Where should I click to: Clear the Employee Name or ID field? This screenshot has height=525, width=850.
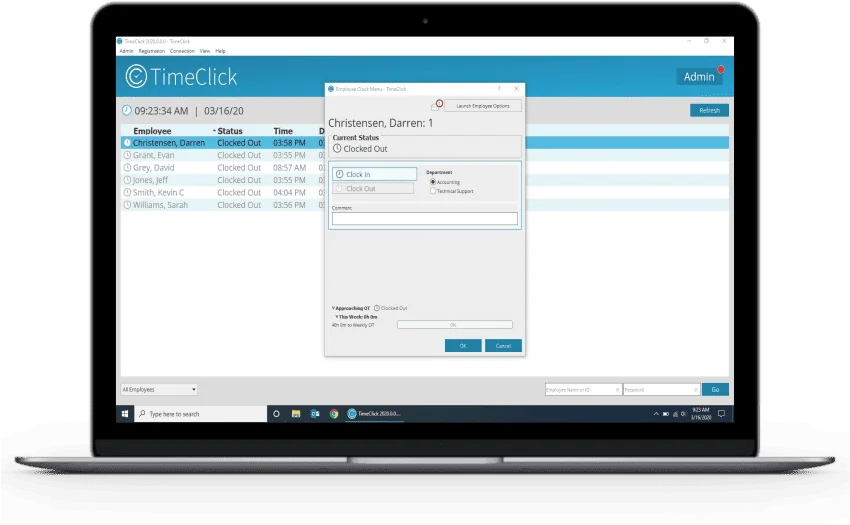point(617,389)
